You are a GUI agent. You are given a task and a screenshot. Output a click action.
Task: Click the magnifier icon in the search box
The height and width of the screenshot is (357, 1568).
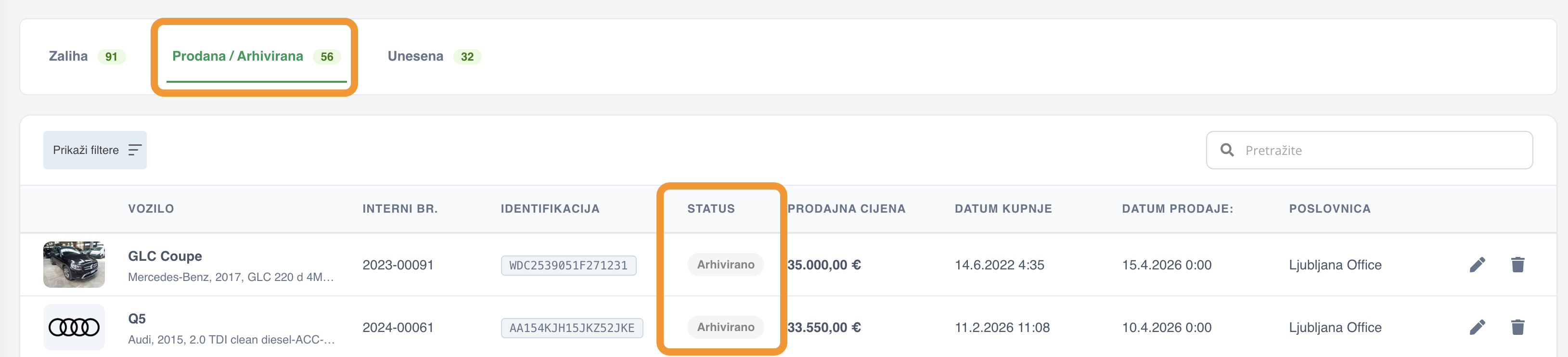(1227, 150)
